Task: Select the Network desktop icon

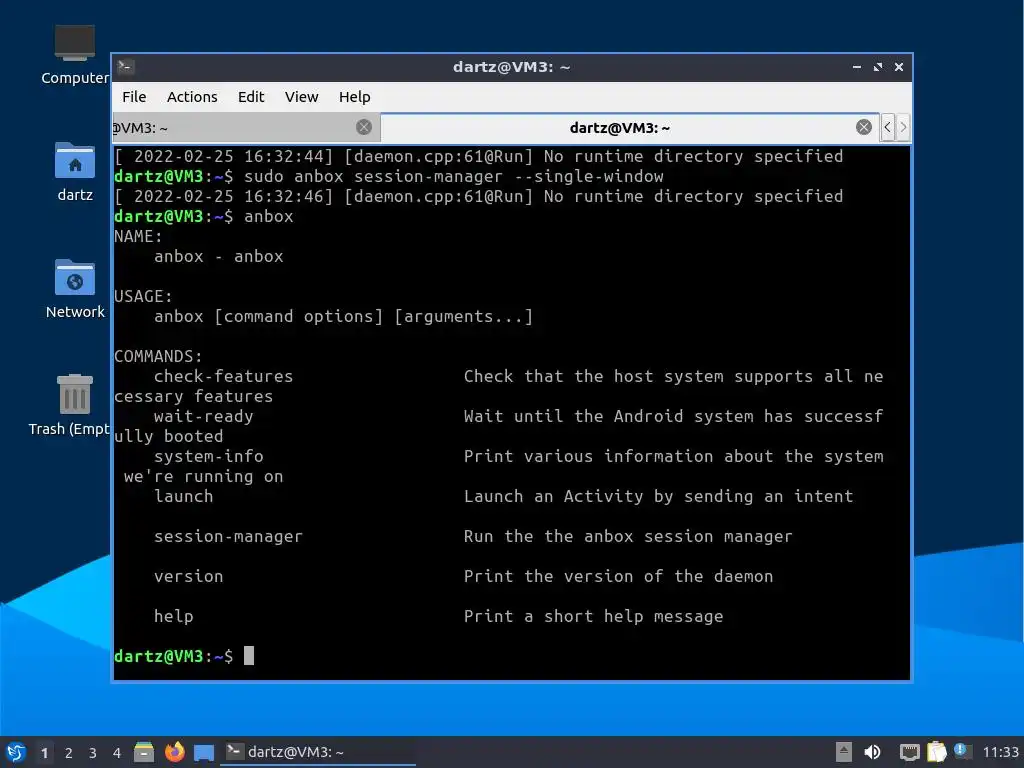Action: click(74, 288)
